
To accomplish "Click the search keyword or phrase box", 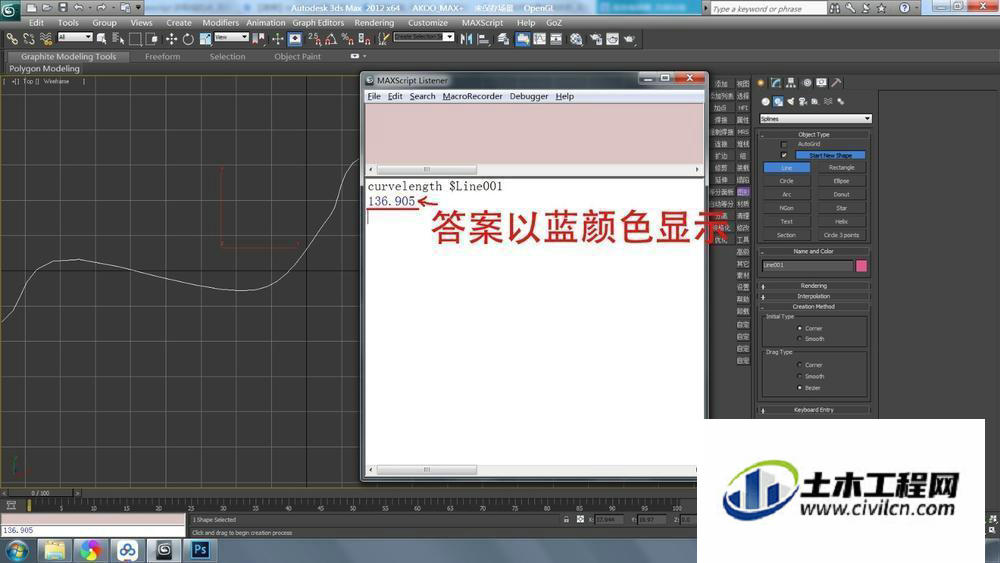I will tap(768, 8).
